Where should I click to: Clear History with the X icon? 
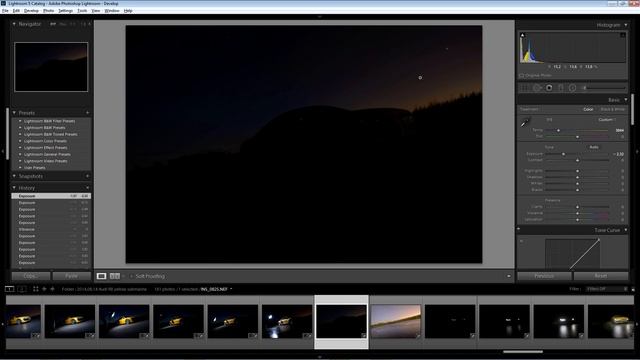point(87,188)
